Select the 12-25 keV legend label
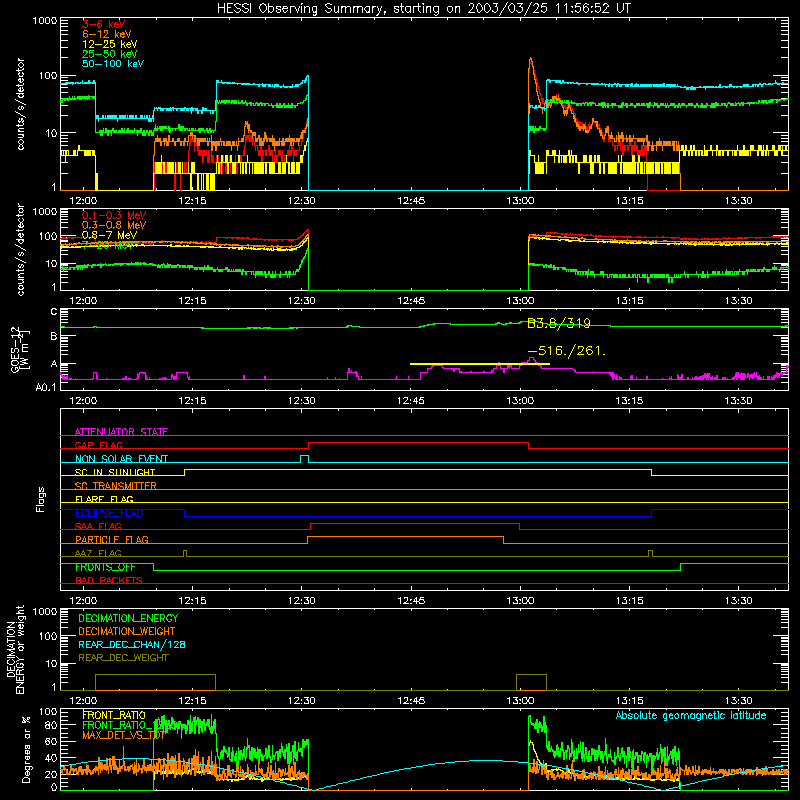 (110, 44)
